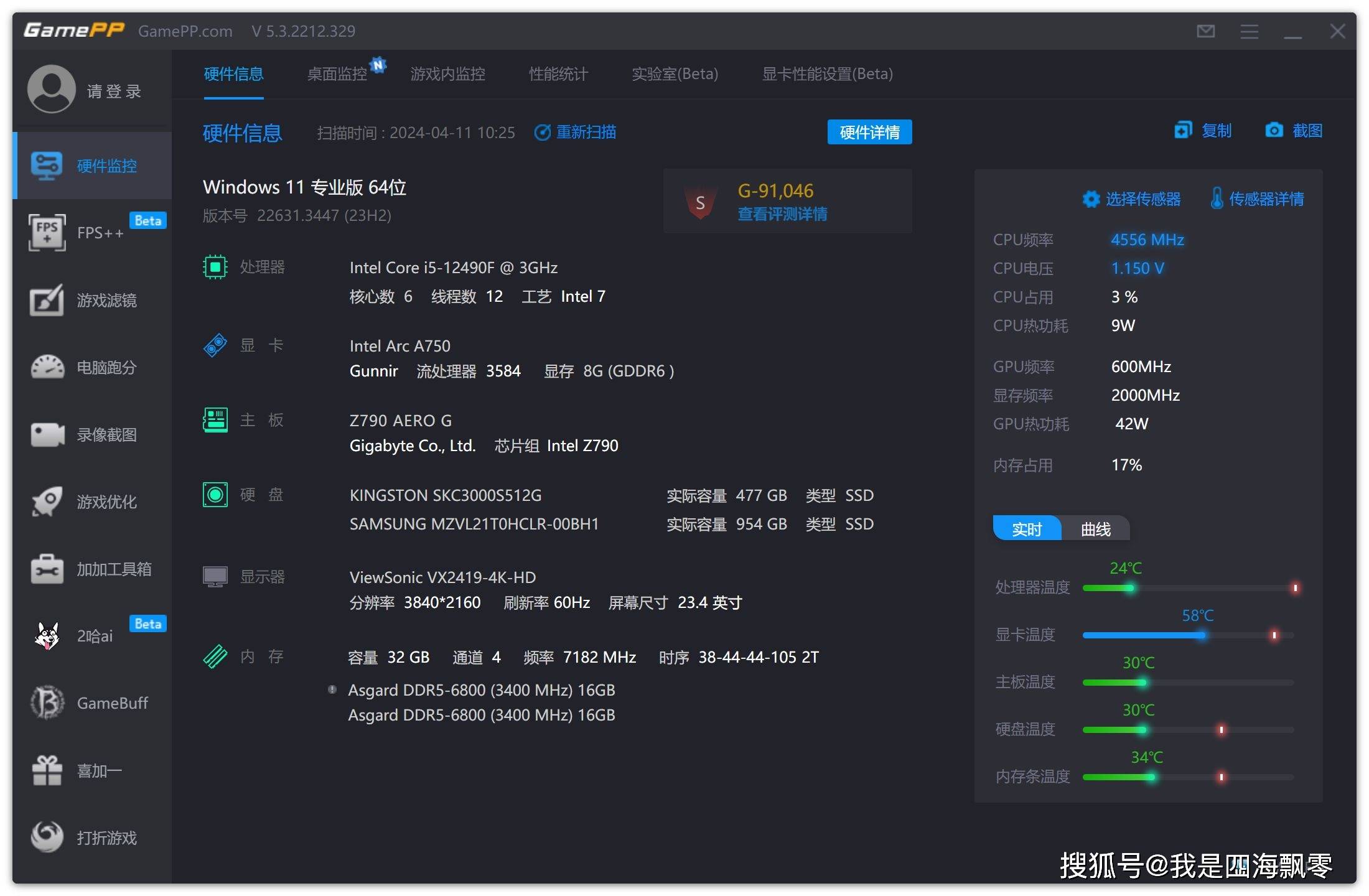Click the monitor icon beside 显示器
The height and width of the screenshot is (896, 1369).
(x=215, y=577)
